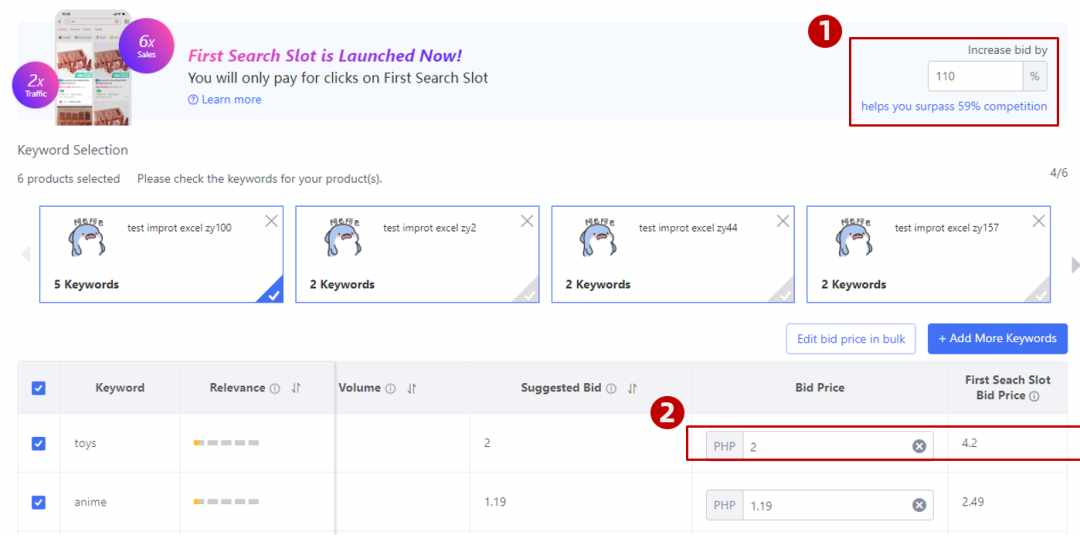Click Add More Keywords button
Viewport: 1080px width, 535px height.
pyautogui.click(x=997, y=339)
